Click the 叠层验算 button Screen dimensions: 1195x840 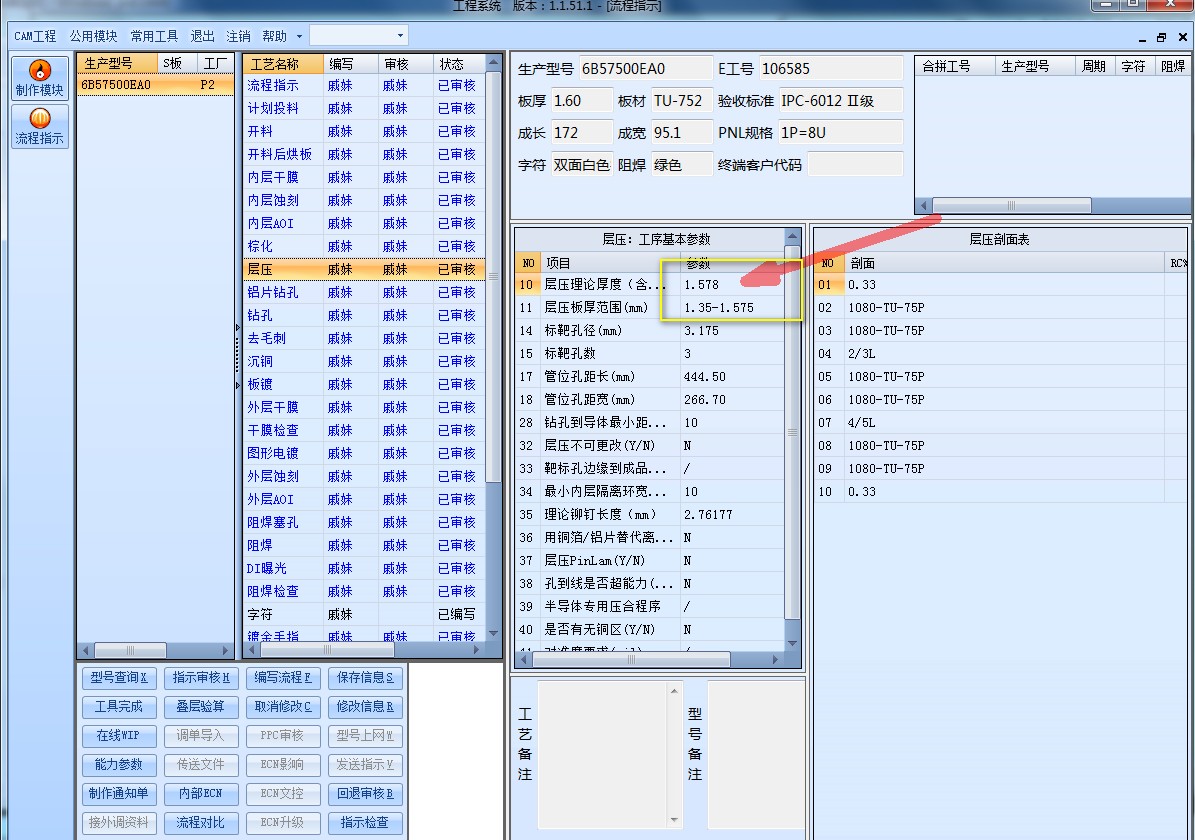pos(200,707)
